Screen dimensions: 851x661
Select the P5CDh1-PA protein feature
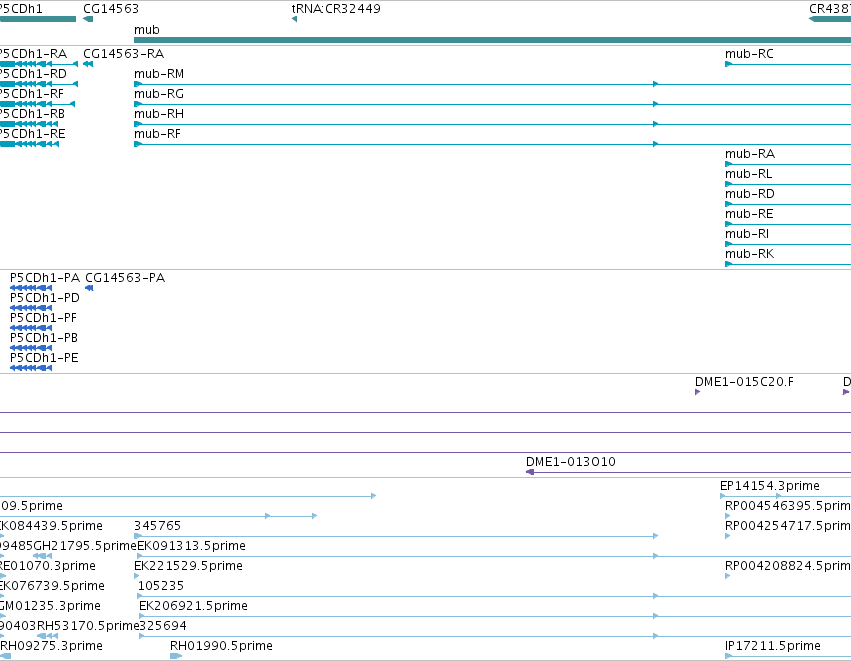pyautogui.click(x=31, y=288)
